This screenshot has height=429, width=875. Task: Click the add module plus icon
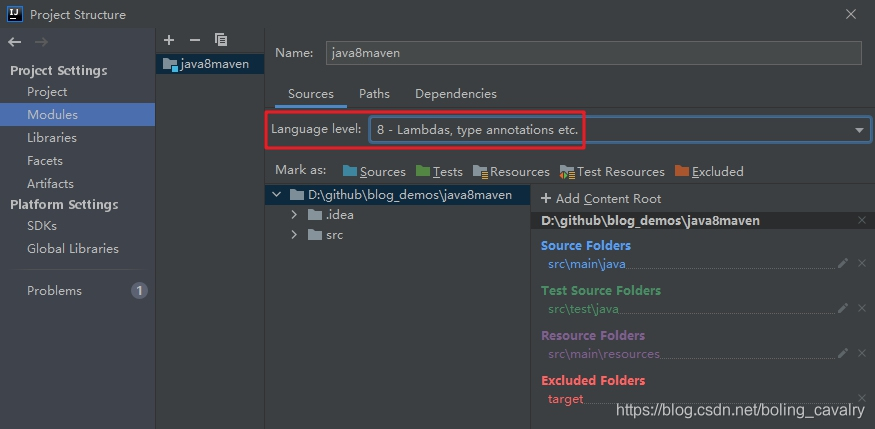[x=169, y=40]
